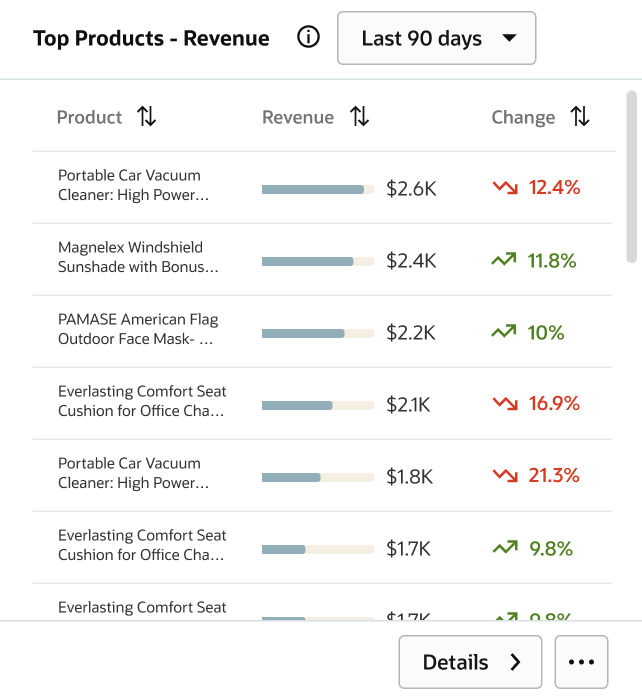Image resolution: width=642 pixels, height=700 pixels.
Task: Click the Product column header
Action: point(90,117)
